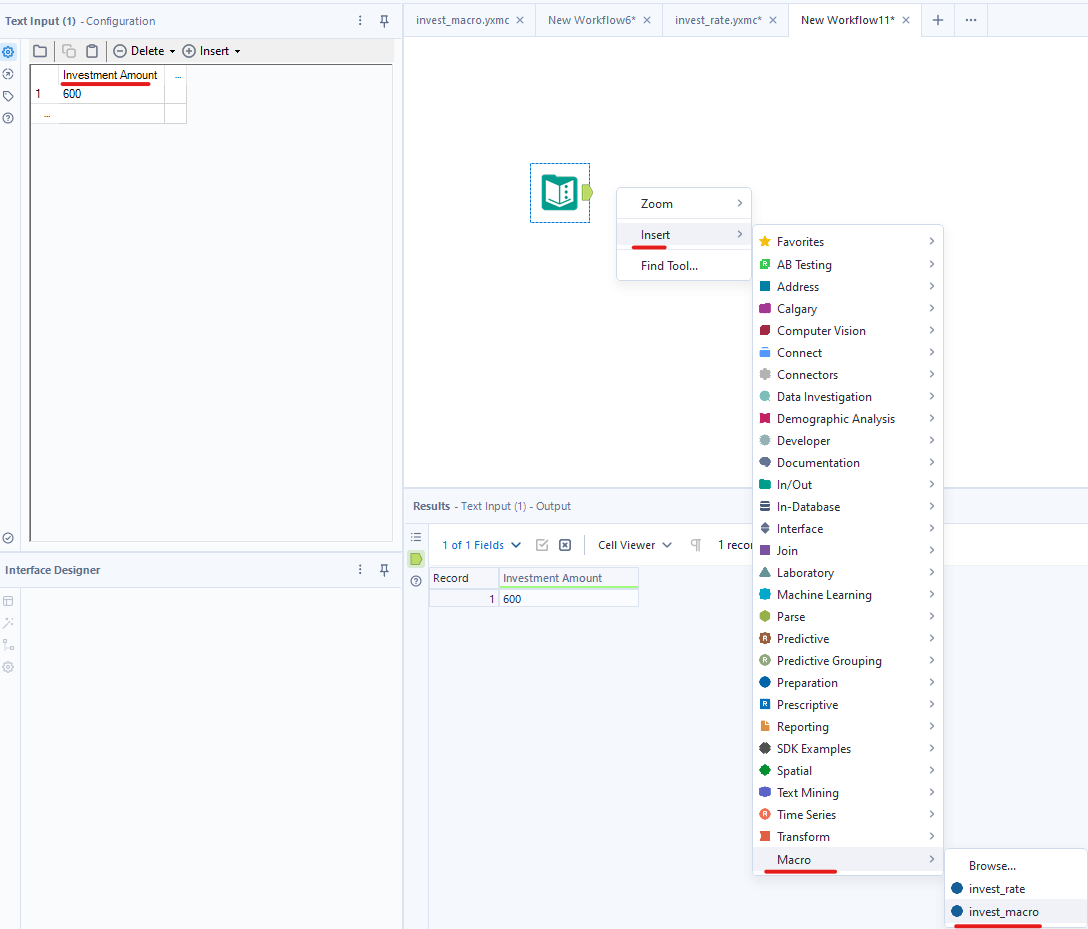Screen dimensions: 1088x929
Task: Click the help icon in Results sidebar
Action: 416,581
